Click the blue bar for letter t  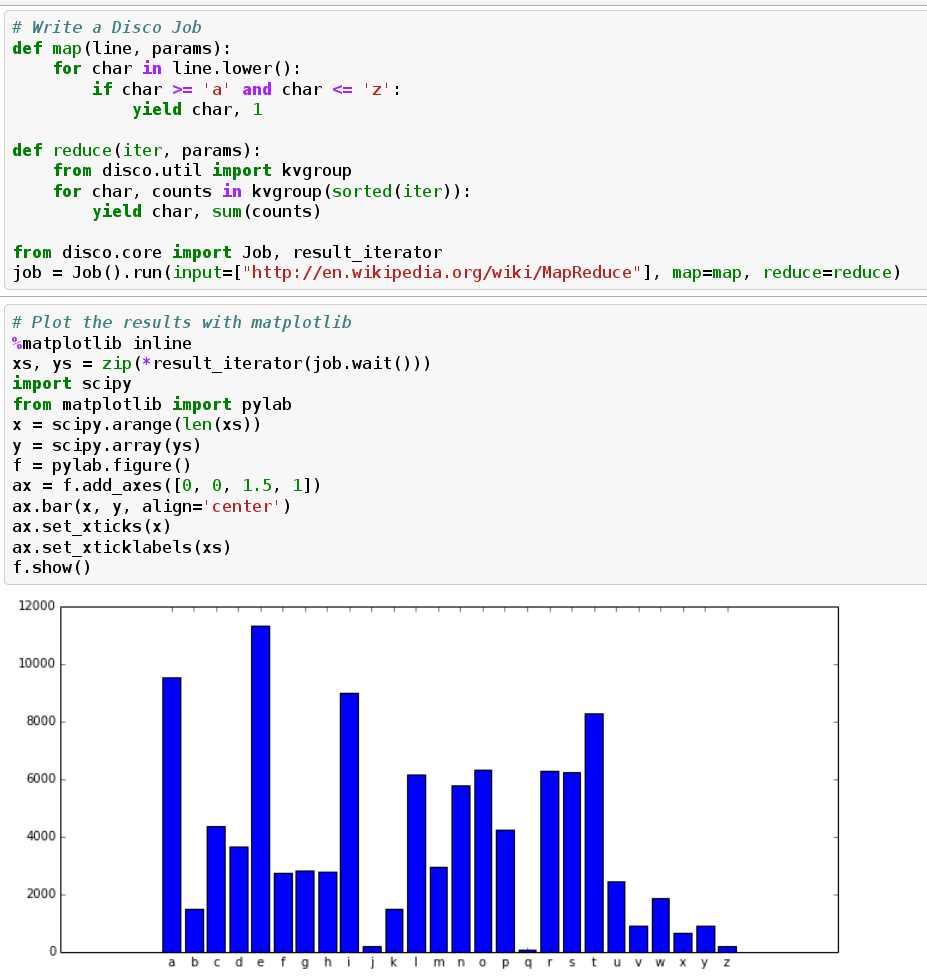(x=594, y=833)
